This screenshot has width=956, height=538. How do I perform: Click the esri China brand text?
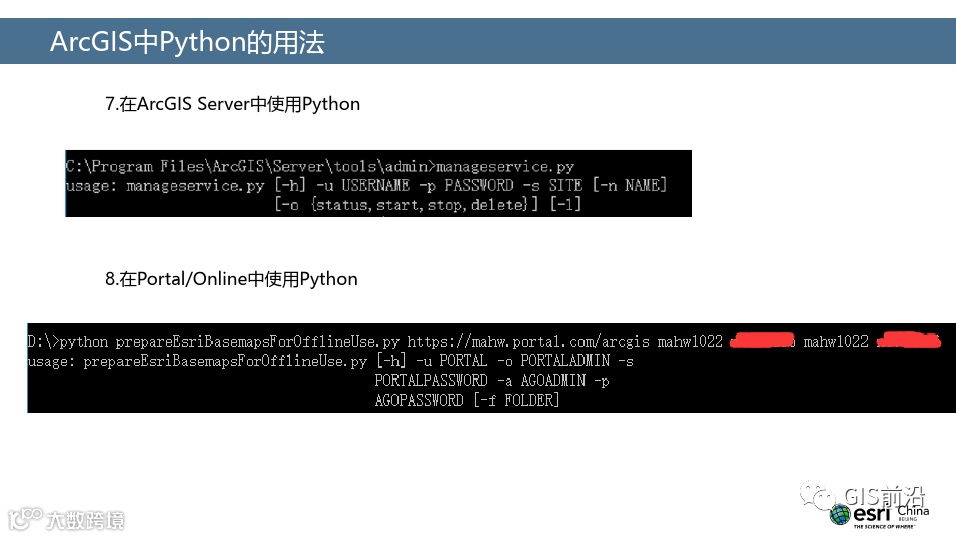click(891, 513)
